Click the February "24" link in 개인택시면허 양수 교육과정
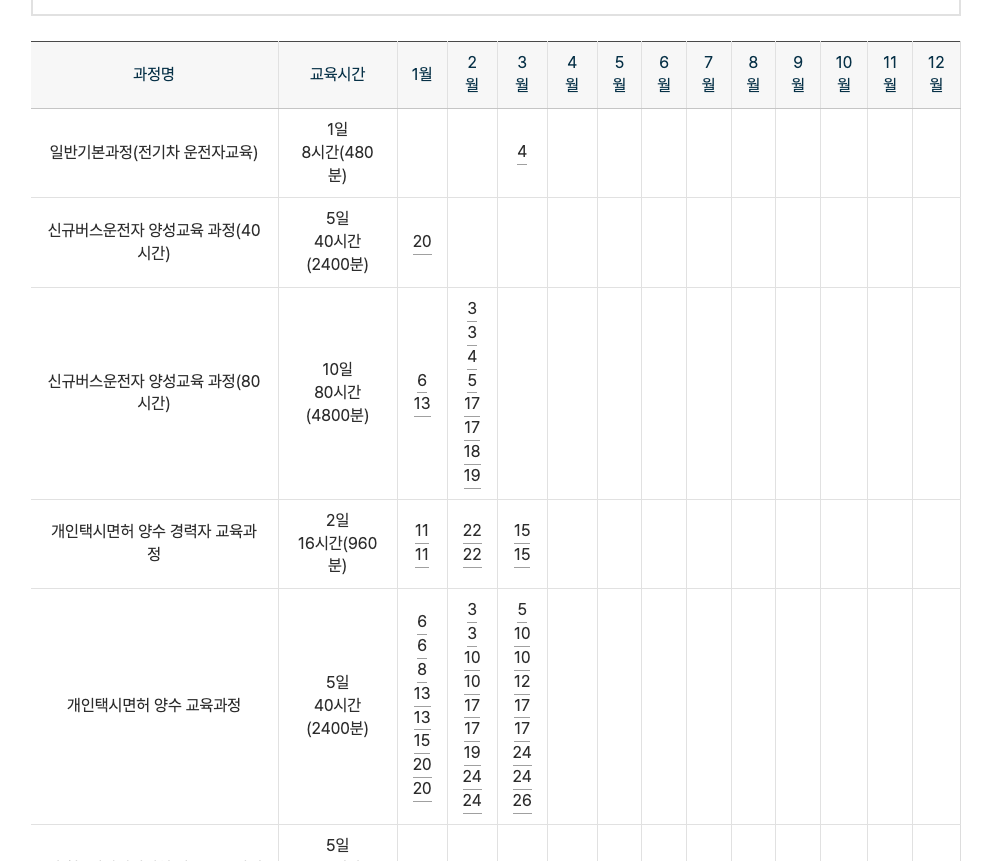 [x=472, y=777]
